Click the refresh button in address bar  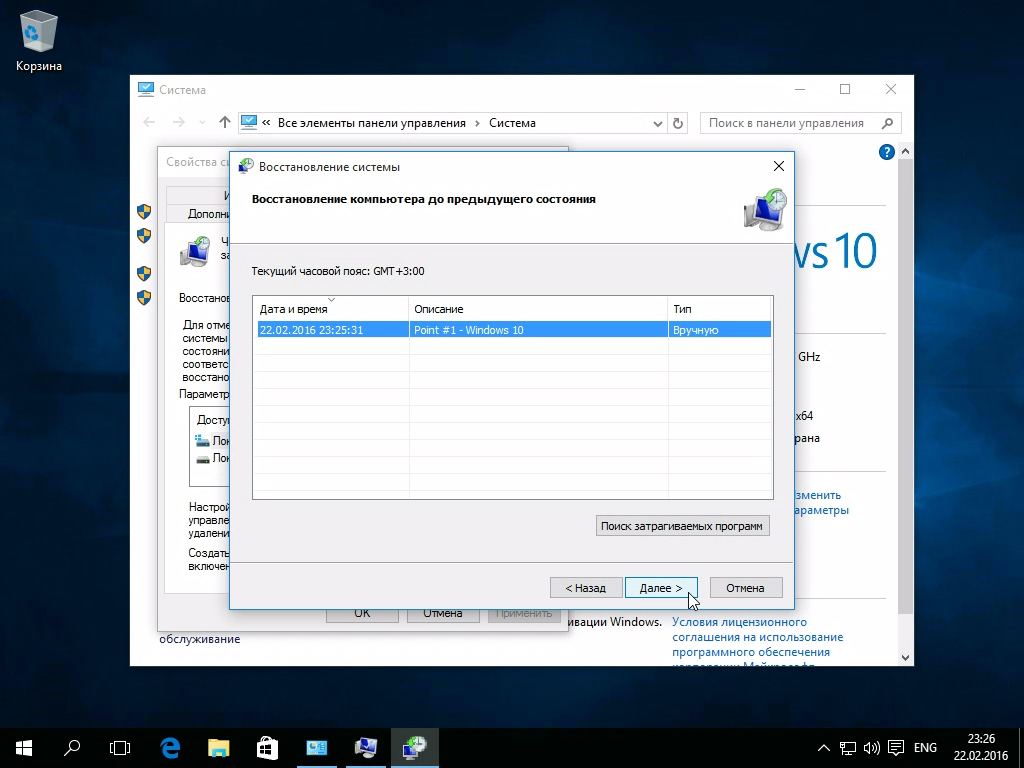[x=678, y=123]
